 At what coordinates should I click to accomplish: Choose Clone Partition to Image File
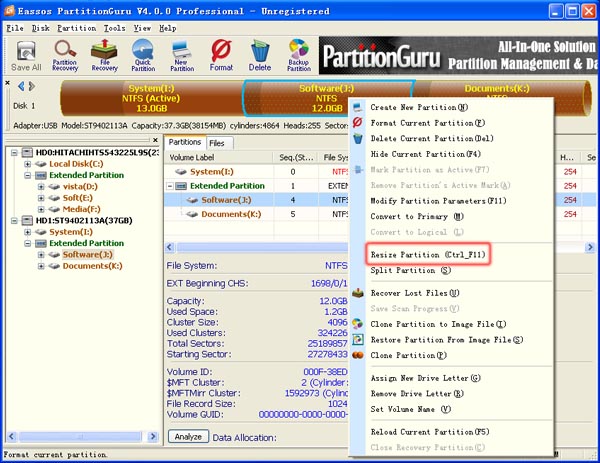[452, 324]
